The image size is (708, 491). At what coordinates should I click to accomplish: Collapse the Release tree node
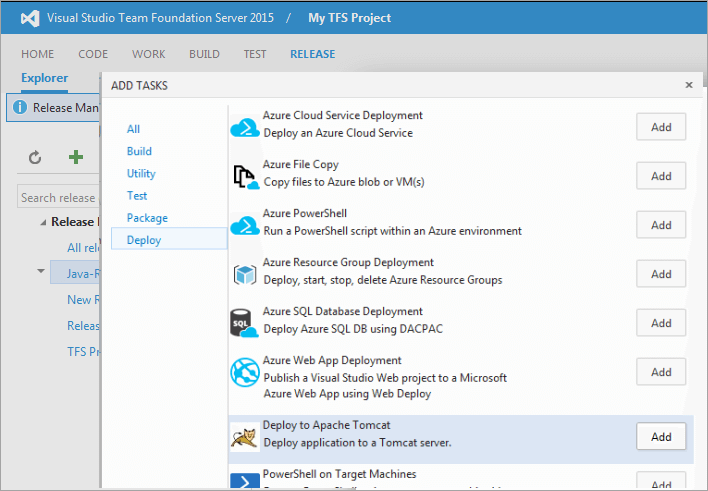[43, 223]
